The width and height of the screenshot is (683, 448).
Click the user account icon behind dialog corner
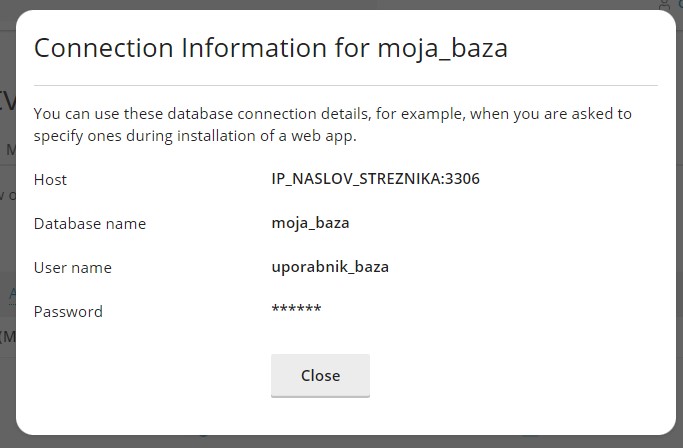665,5
